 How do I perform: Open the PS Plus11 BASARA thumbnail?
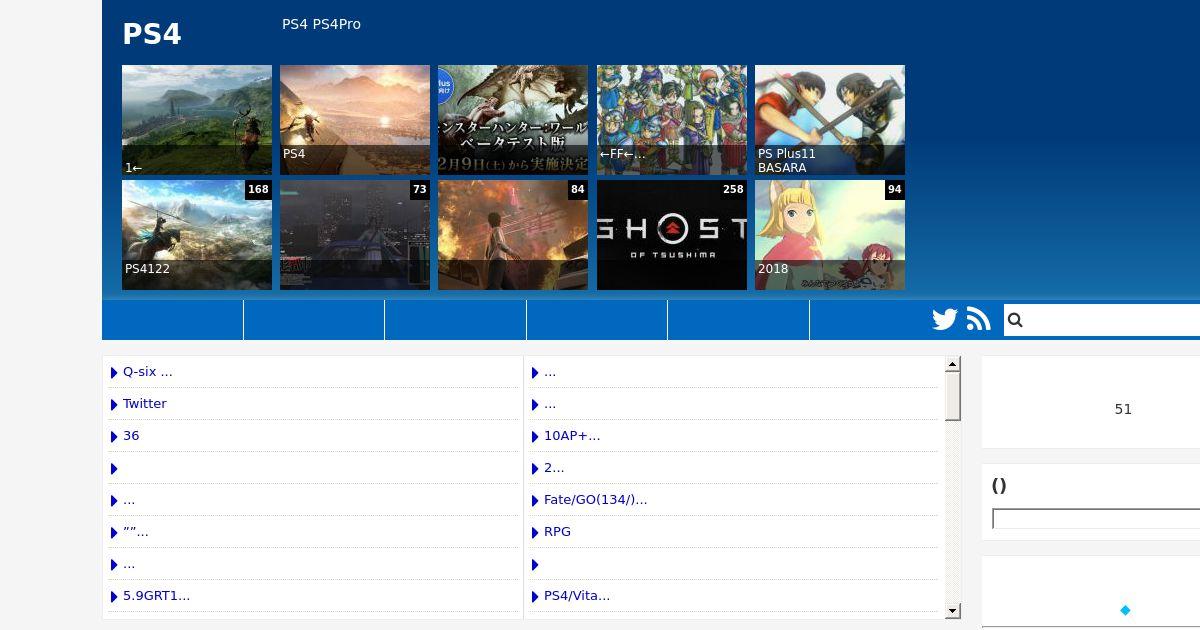click(x=830, y=120)
